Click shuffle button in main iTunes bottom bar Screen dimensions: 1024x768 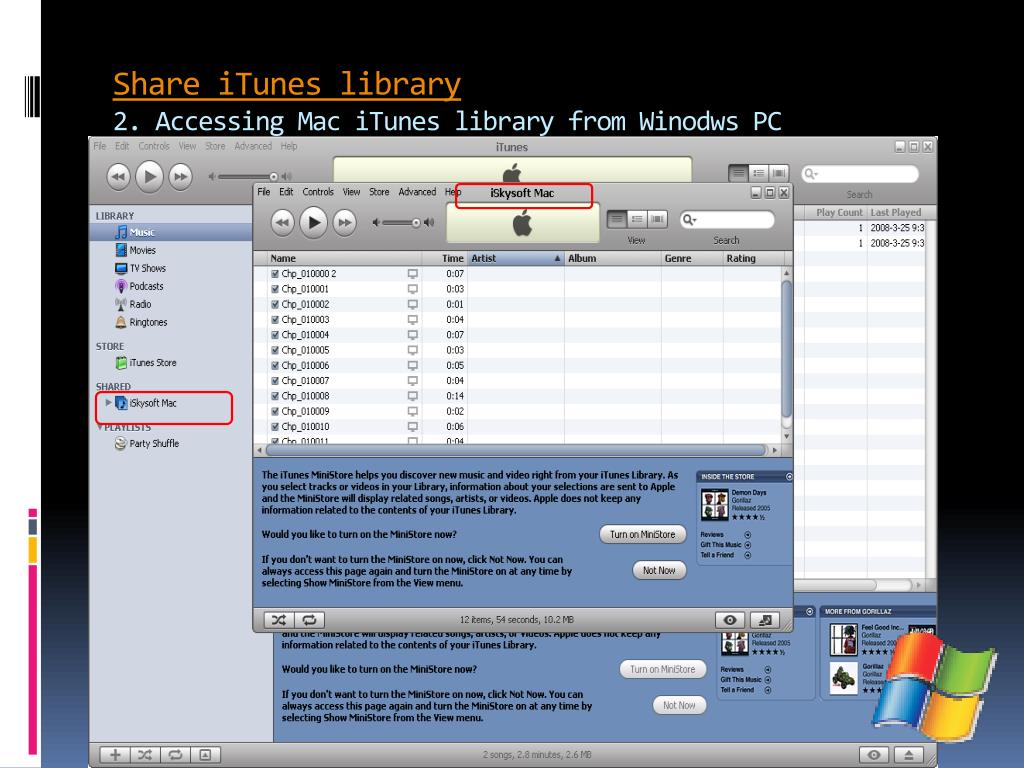[145, 755]
